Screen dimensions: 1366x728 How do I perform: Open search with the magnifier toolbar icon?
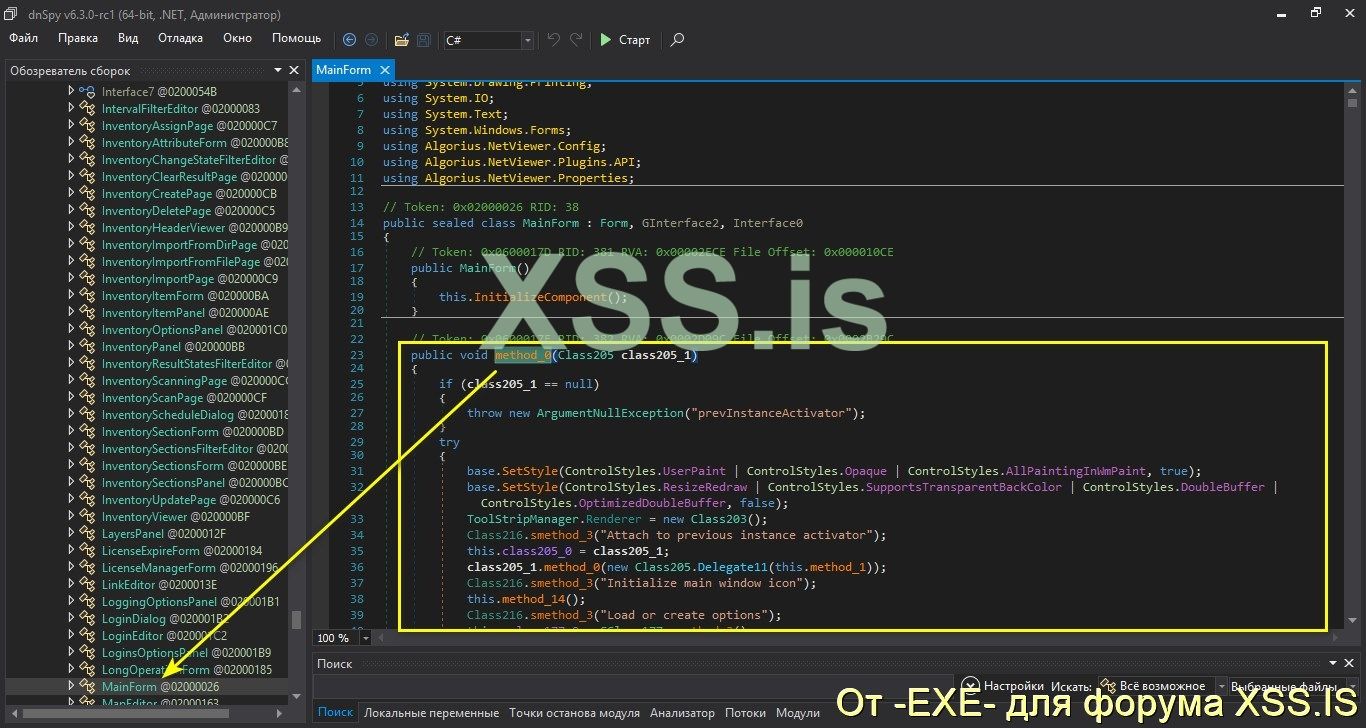(x=677, y=40)
